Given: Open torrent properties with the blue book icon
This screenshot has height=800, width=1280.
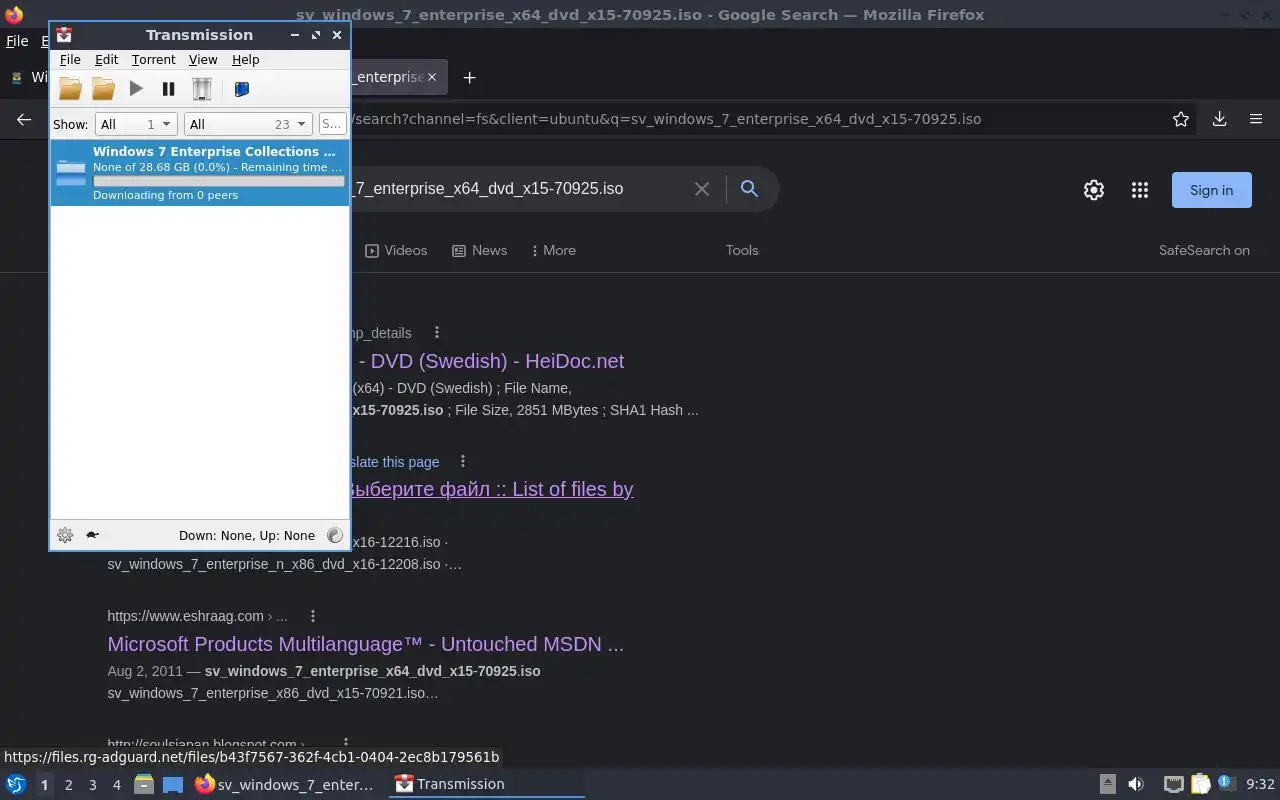Looking at the screenshot, I should point(241,89).
